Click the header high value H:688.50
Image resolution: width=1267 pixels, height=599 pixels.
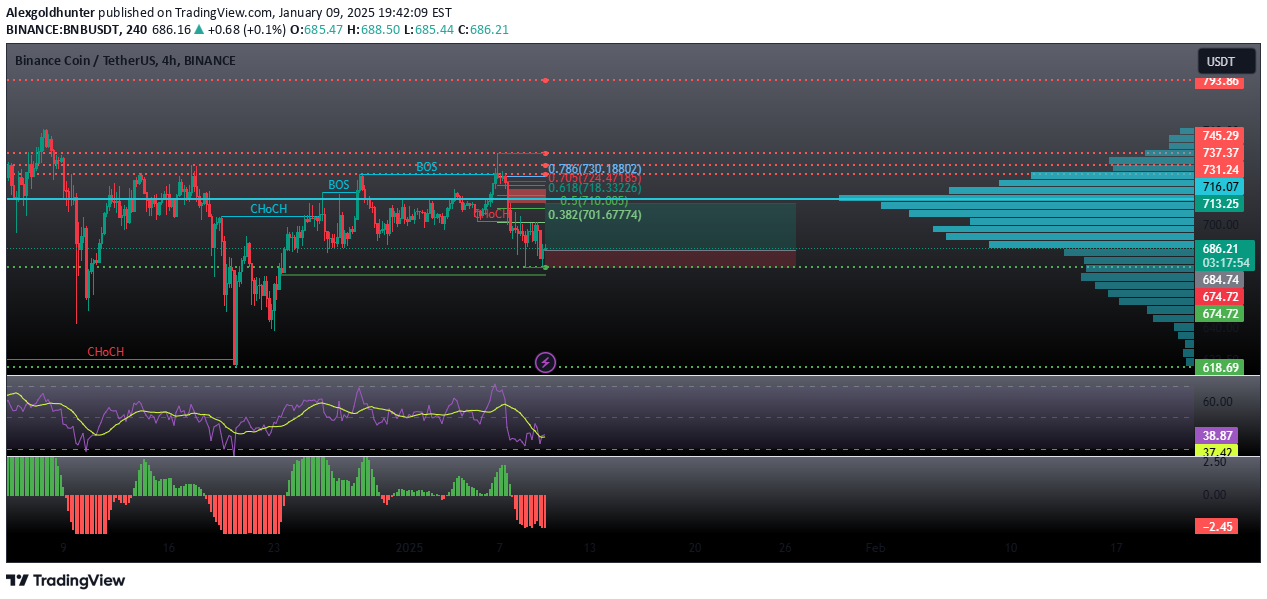coord(374,30)
